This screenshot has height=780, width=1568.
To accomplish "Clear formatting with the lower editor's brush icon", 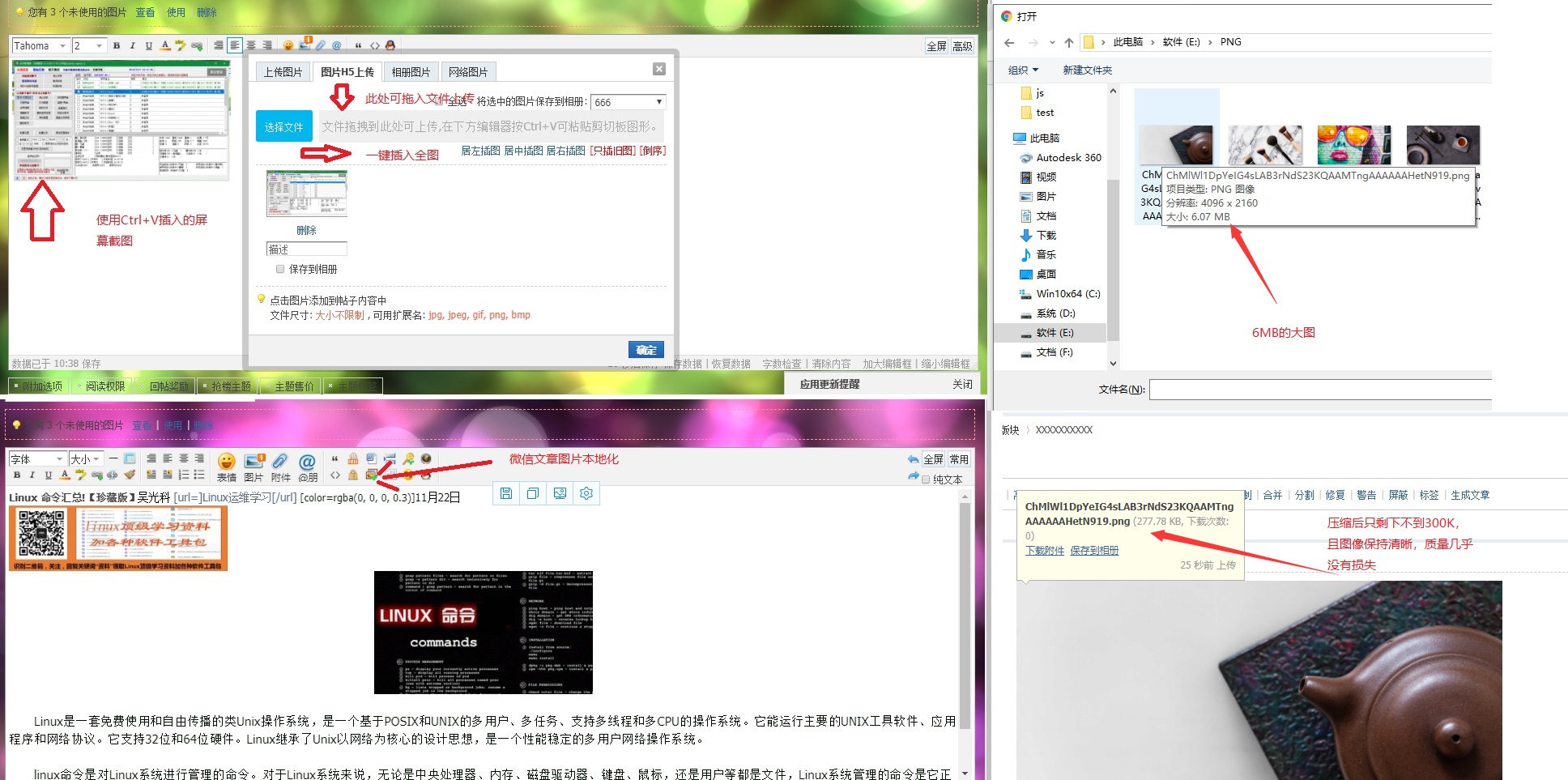I will [130, 475].
